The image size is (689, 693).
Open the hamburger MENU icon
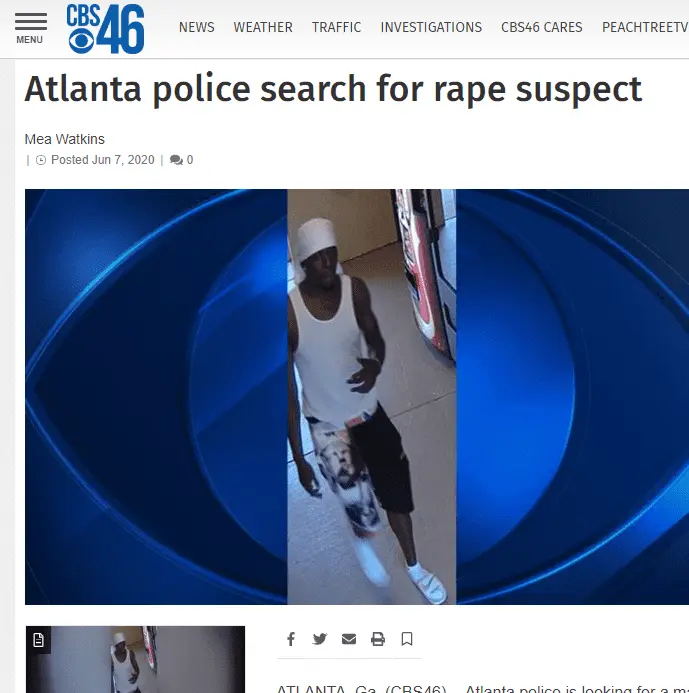click(x=30, y=28)
